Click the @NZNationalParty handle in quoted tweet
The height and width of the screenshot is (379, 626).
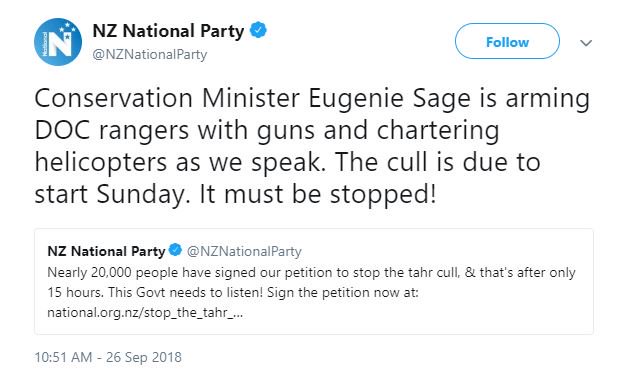pos(244,251)
